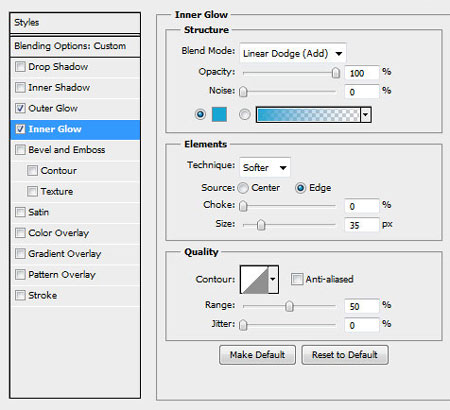Enable the Satin checkbox
Viewport: 450px width, 410px height.
click(x=20, y=212)
